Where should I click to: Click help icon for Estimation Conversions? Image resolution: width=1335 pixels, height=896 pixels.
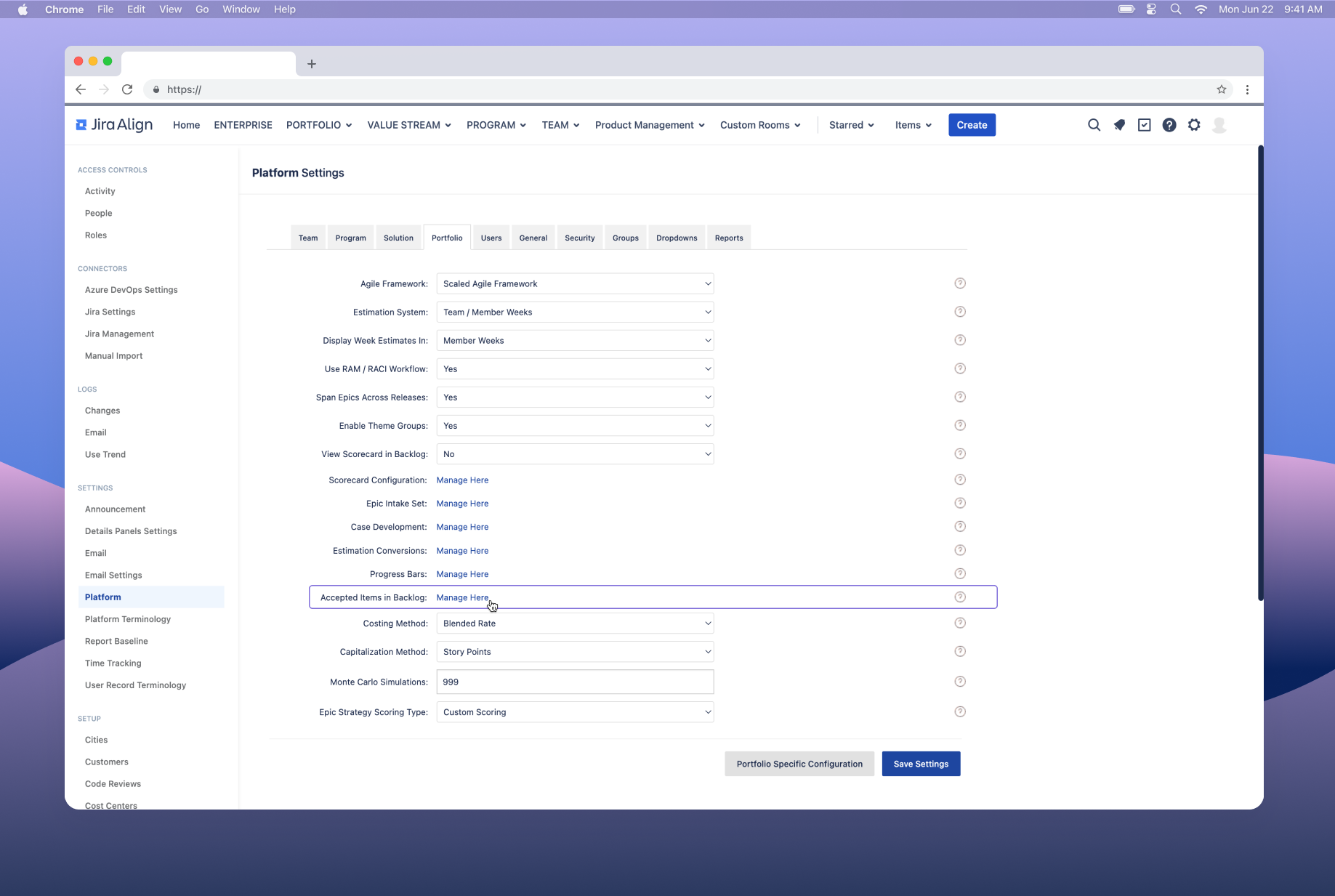[x=960, y=550]
